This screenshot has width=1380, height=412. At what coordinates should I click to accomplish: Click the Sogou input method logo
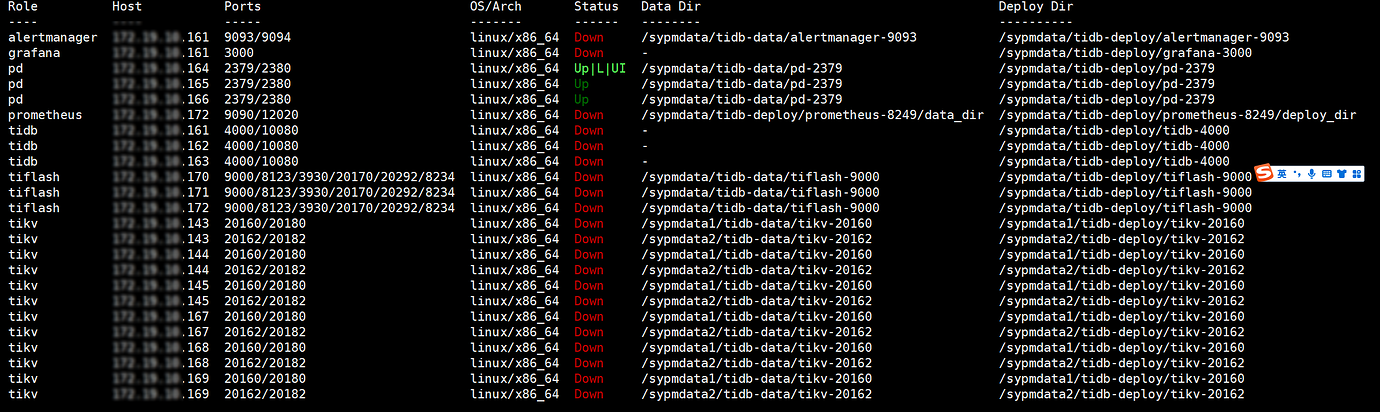tap(1264, 172)
